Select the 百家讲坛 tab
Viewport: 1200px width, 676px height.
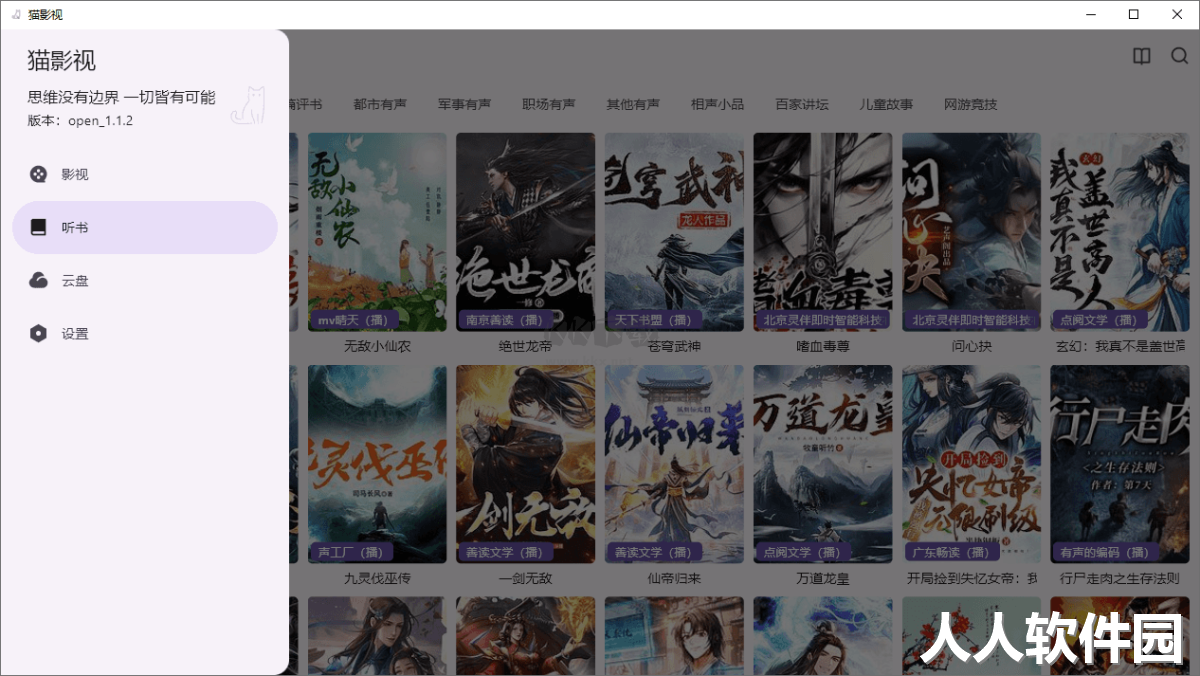802,104
